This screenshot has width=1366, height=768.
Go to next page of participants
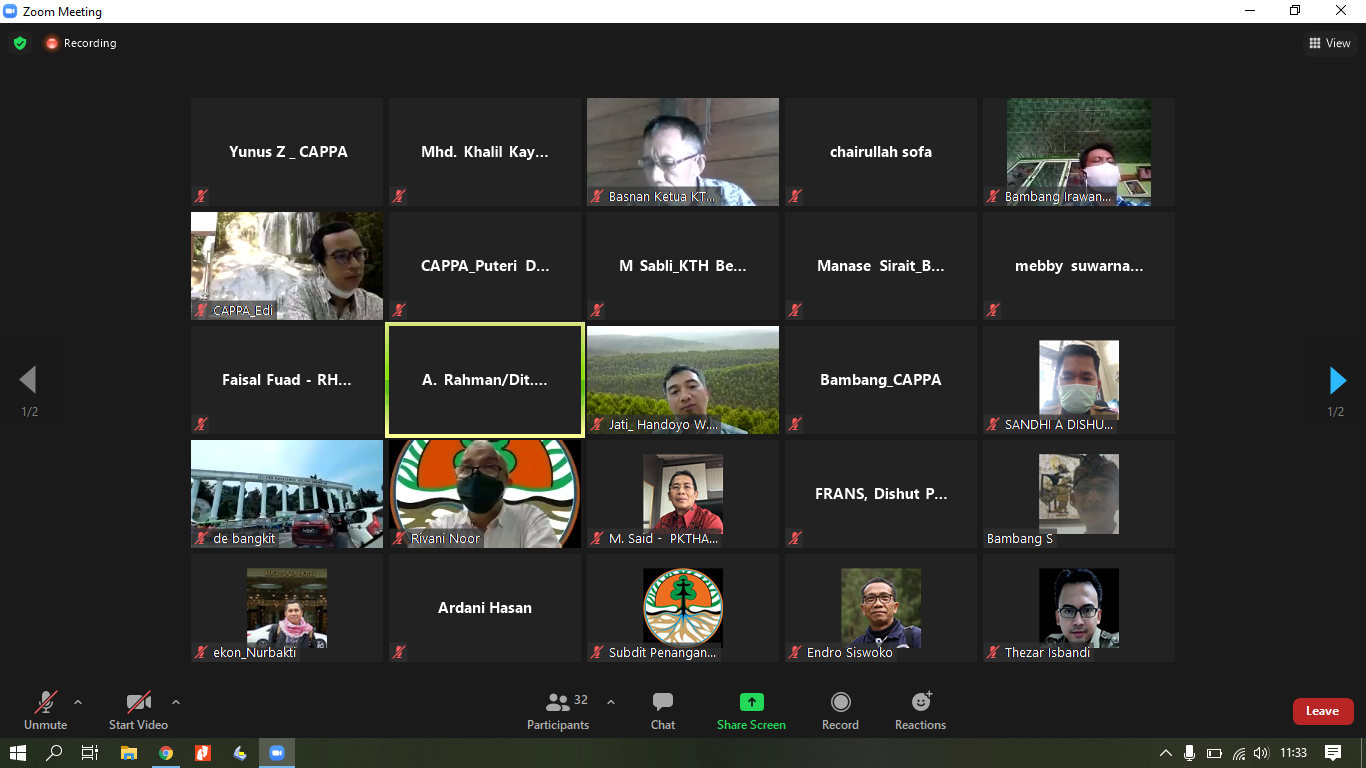click(x=1337, y=381)
